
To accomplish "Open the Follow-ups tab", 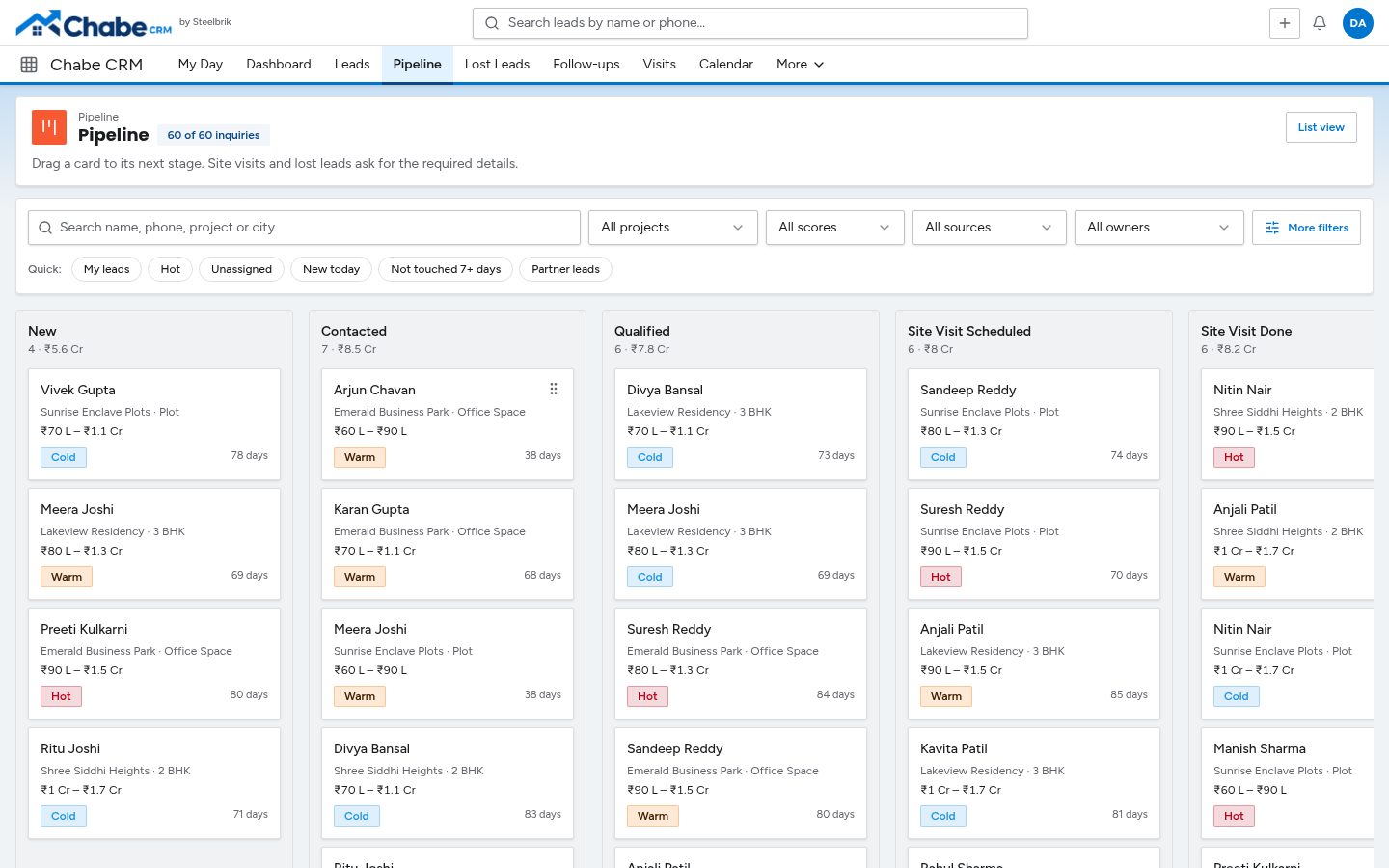I will click(586, 65).
